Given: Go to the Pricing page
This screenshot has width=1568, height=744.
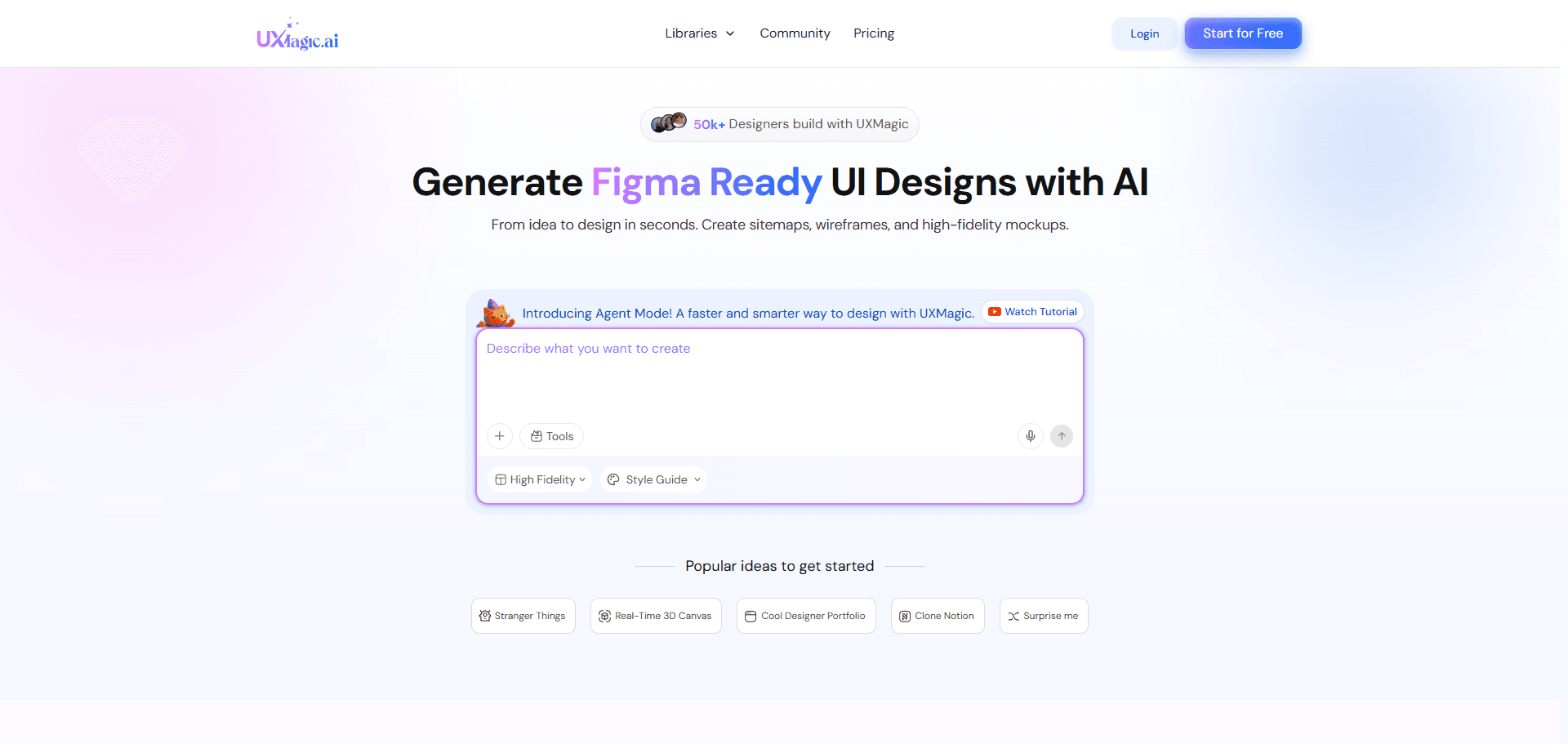Looking at the screenshot, I should [x=874, y=33].
